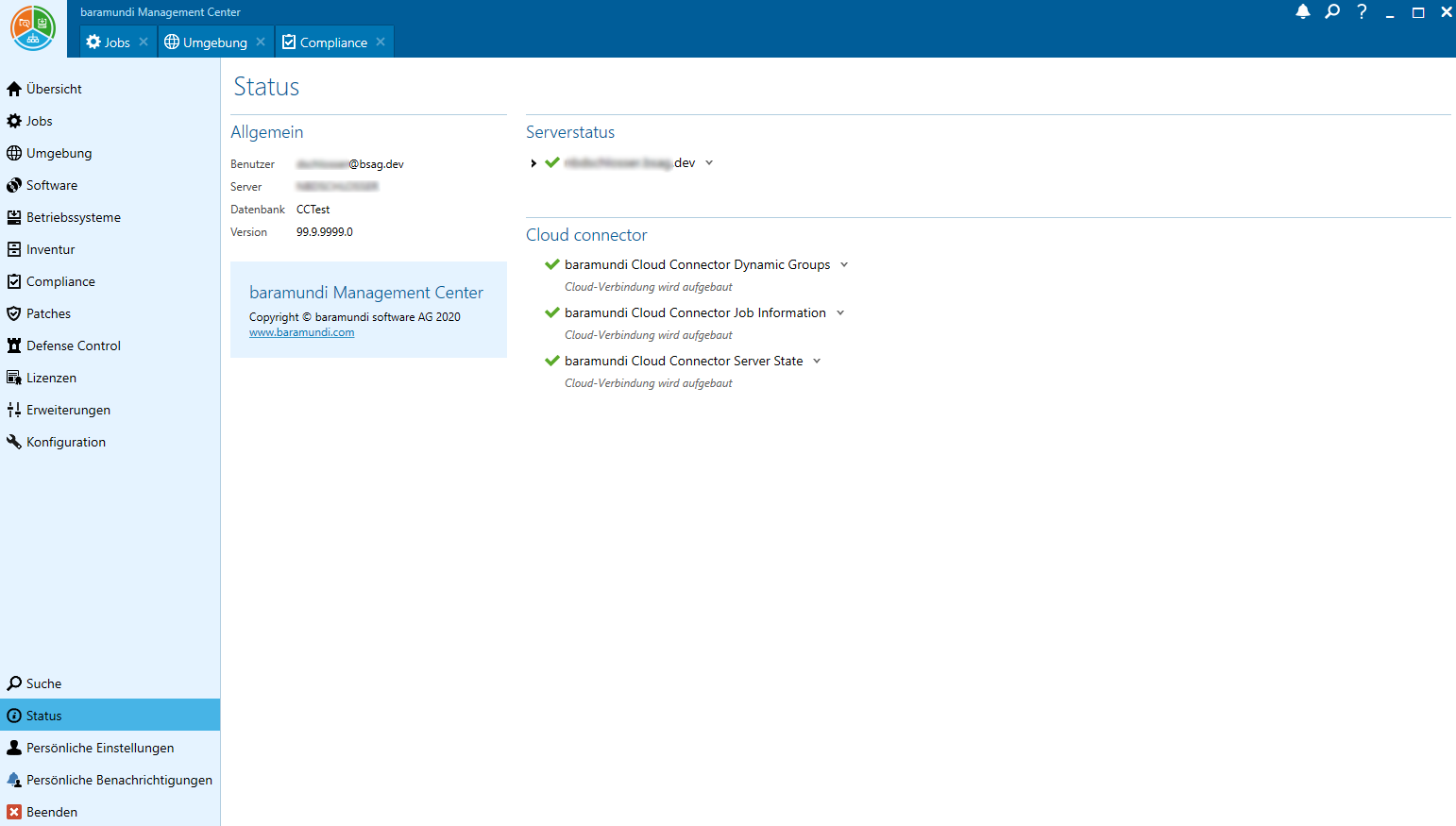1456x826 pixels.
Task: Expand Cloud Connector Dynamic Groups chevron
Action: (x=844, y=264)
